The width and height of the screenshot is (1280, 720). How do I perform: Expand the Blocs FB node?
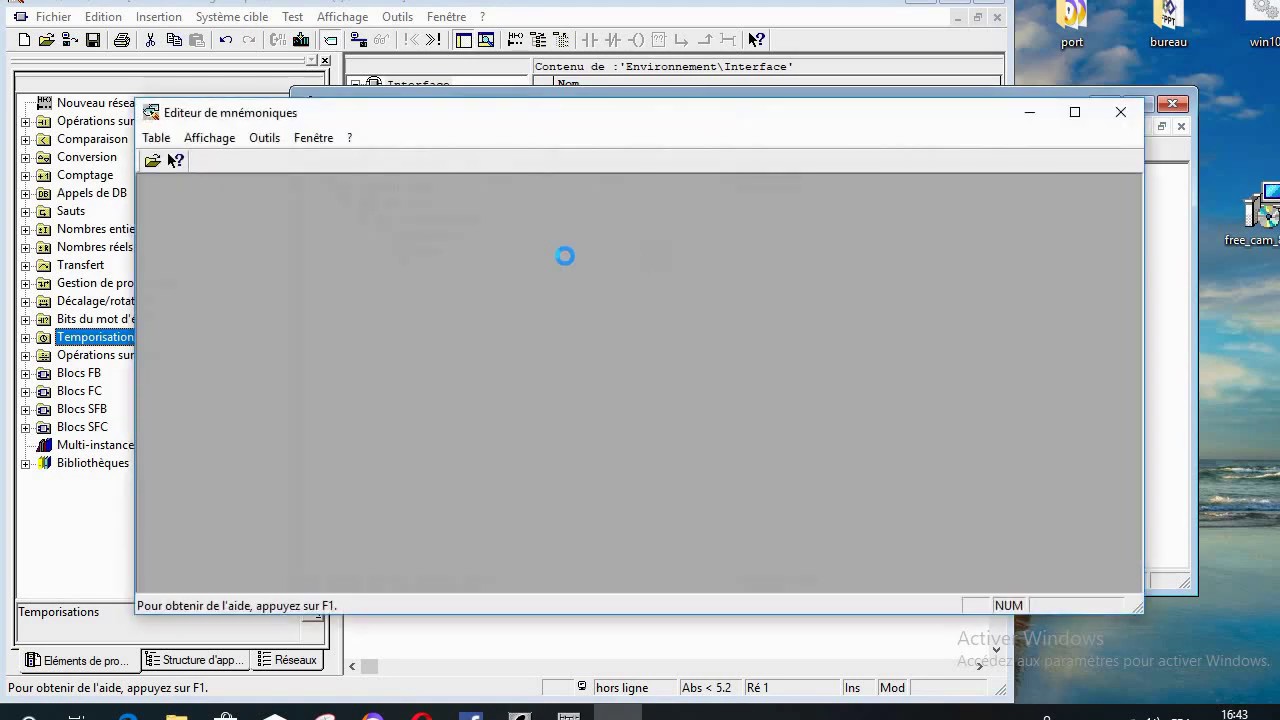(25, 373)
